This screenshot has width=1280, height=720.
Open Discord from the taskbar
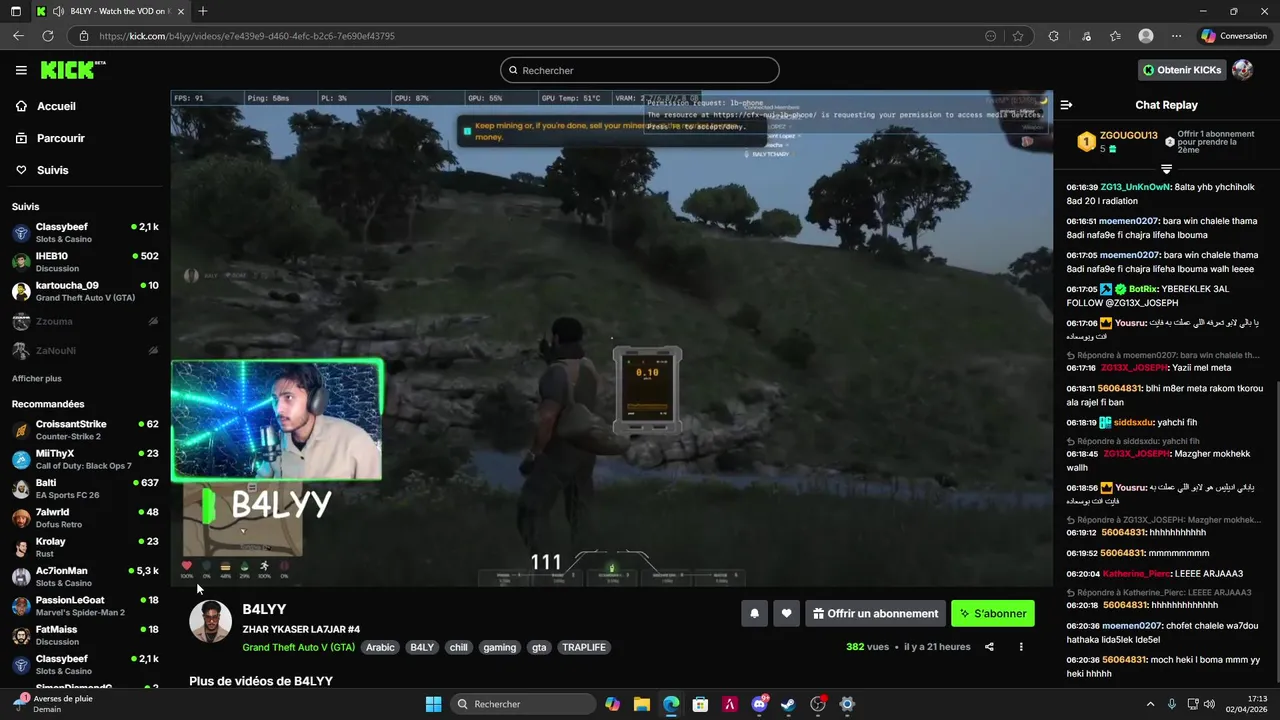[759, 704]
